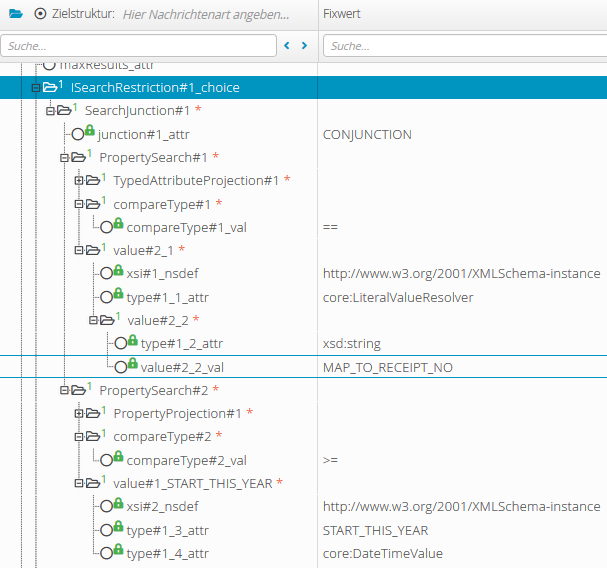
Task: Click the folder icon of value#2_2
Action: tap(107, 320)
